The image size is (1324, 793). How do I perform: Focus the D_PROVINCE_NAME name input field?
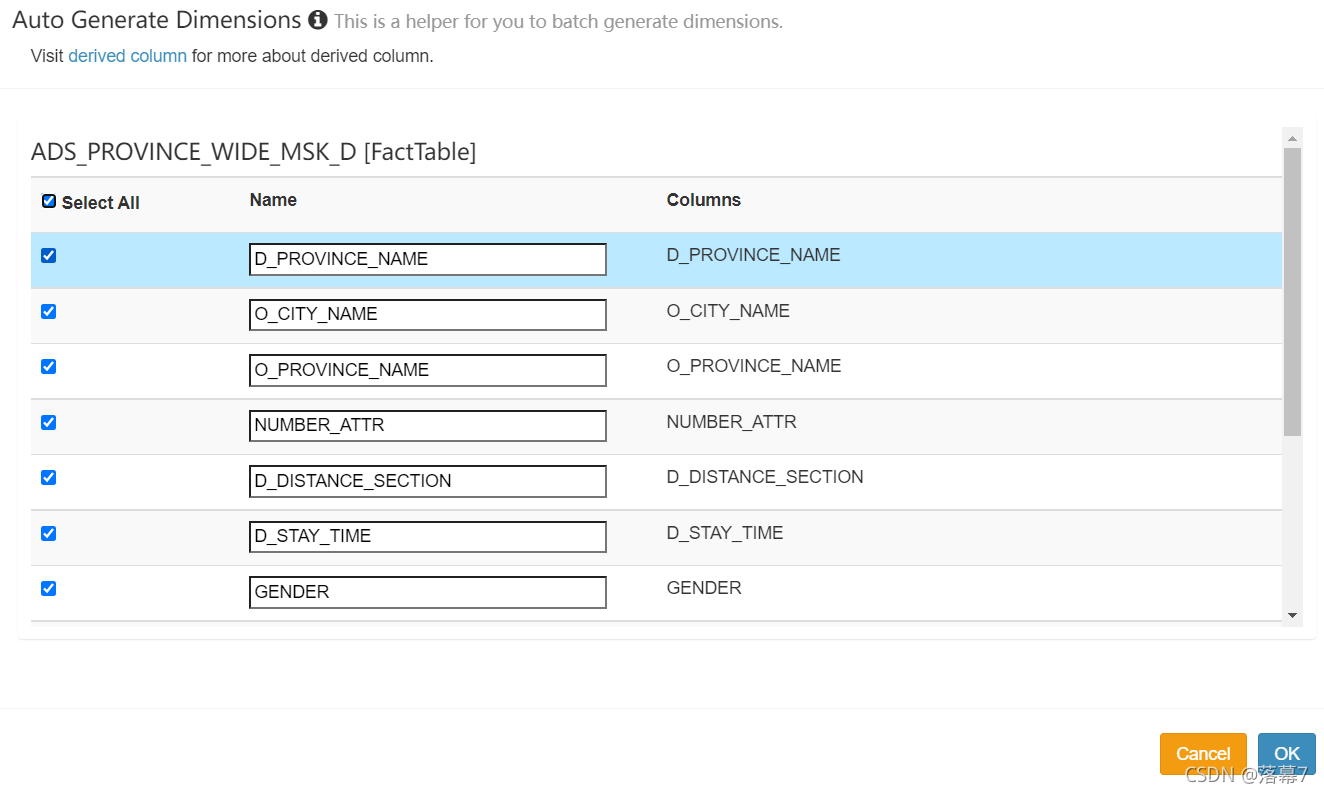(x=428, y=259)
